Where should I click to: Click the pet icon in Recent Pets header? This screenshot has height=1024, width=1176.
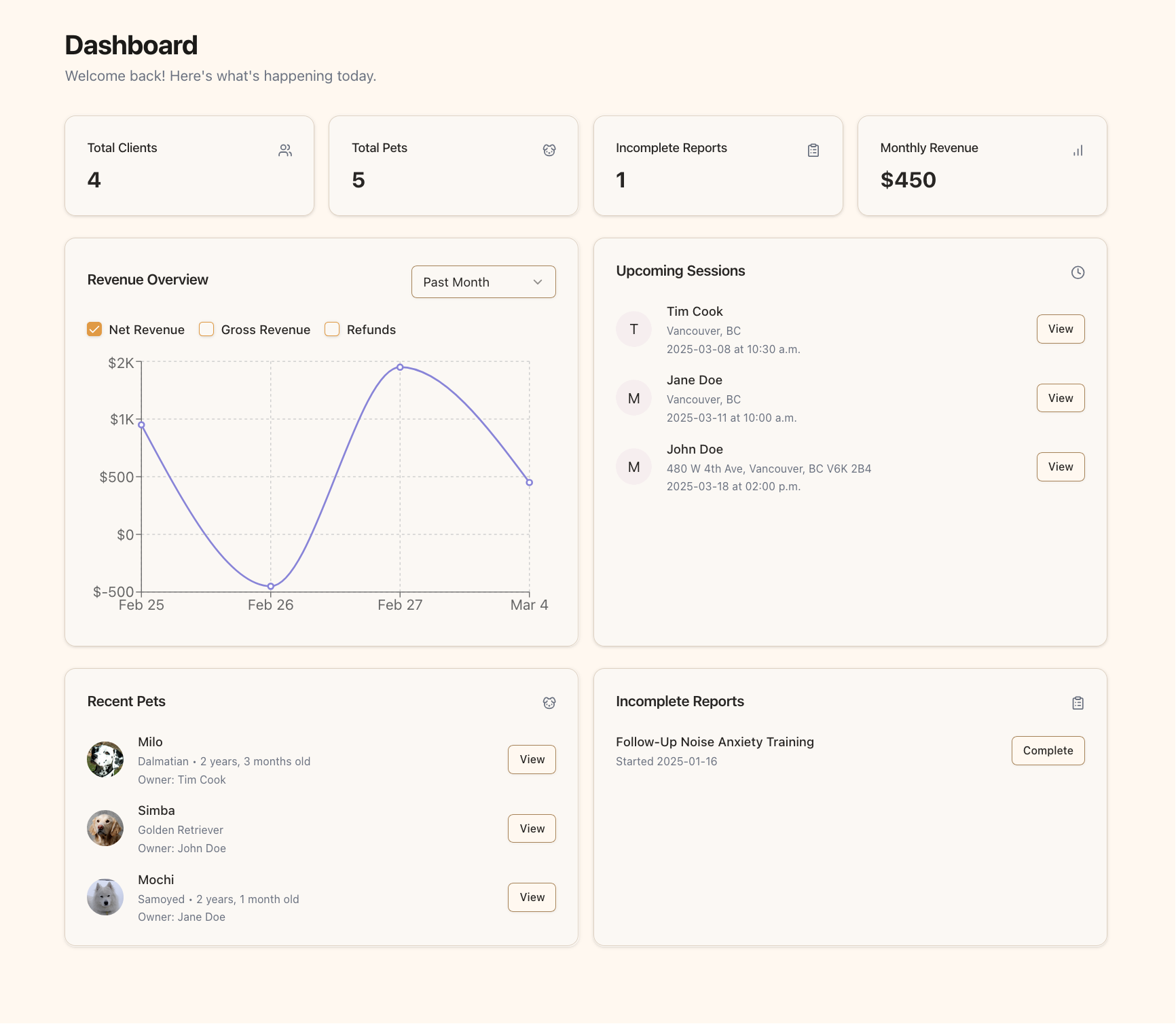[549, 703]
